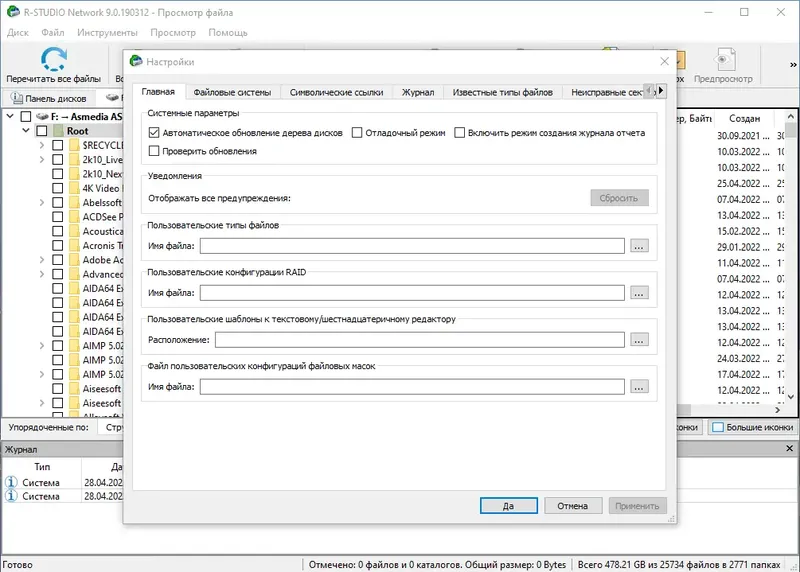Switch to Known file types tab
Image resolution: width=800 pixels, height=572 pixels.
tap(503, 92)
